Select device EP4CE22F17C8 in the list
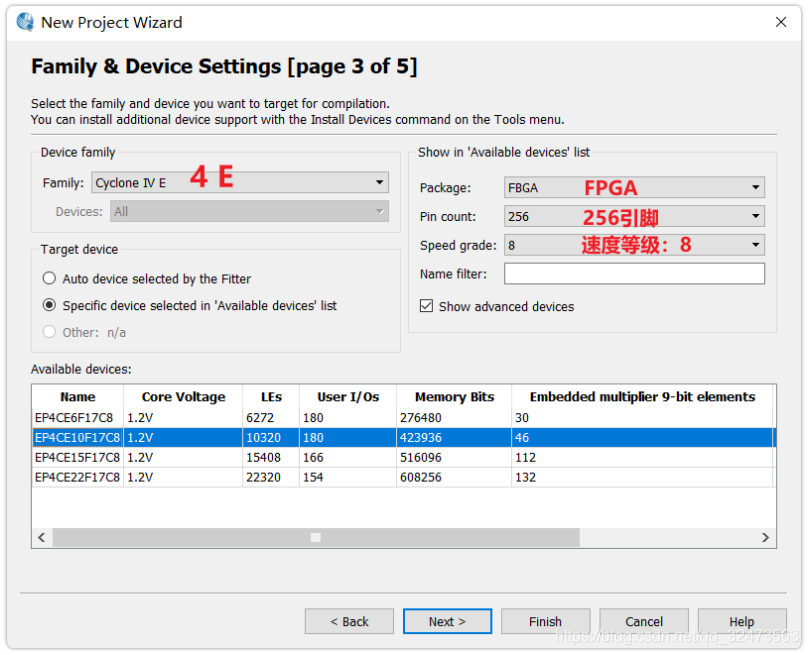 [x=77, y=478]
